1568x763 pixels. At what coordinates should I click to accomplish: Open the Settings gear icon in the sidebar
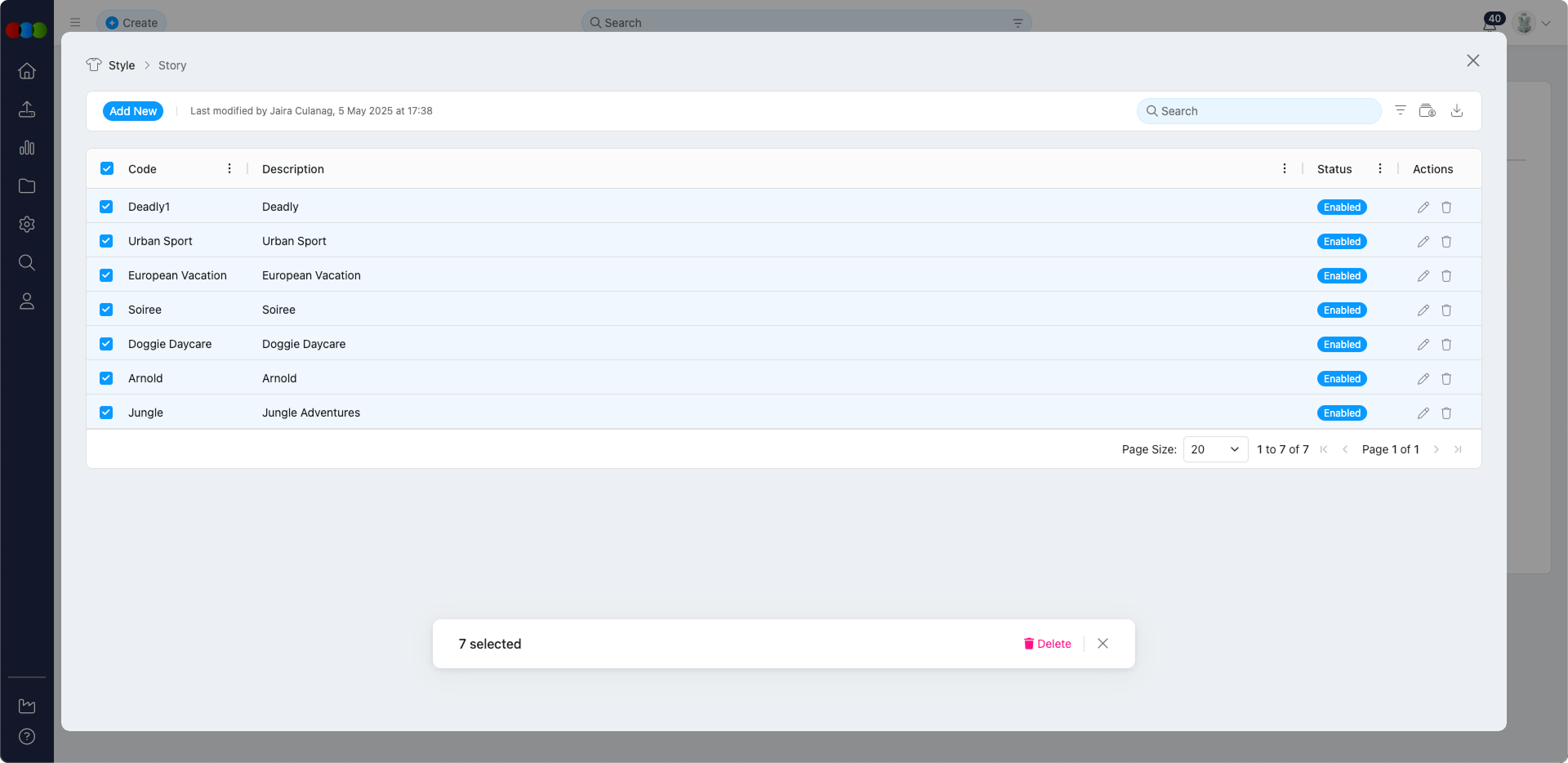pyautogui.click(x=27, y=225)
